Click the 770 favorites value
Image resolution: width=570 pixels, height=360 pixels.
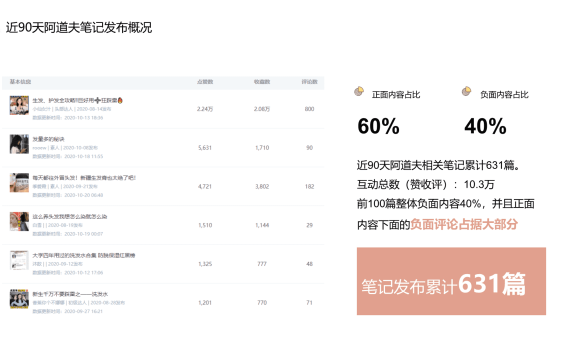(262, 303)
